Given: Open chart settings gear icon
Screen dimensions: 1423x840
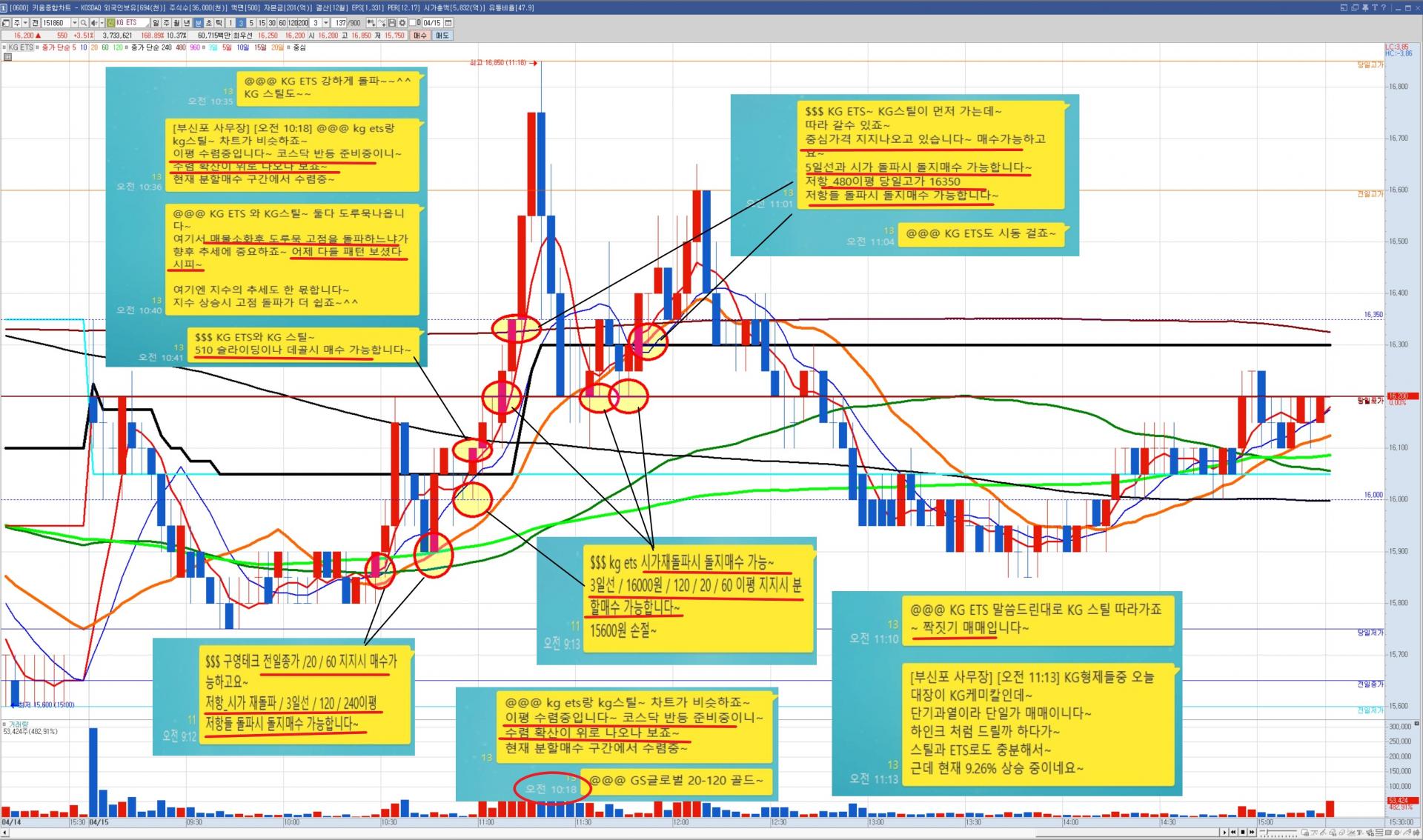Looking at the screenshot, I should coord(402,23).
